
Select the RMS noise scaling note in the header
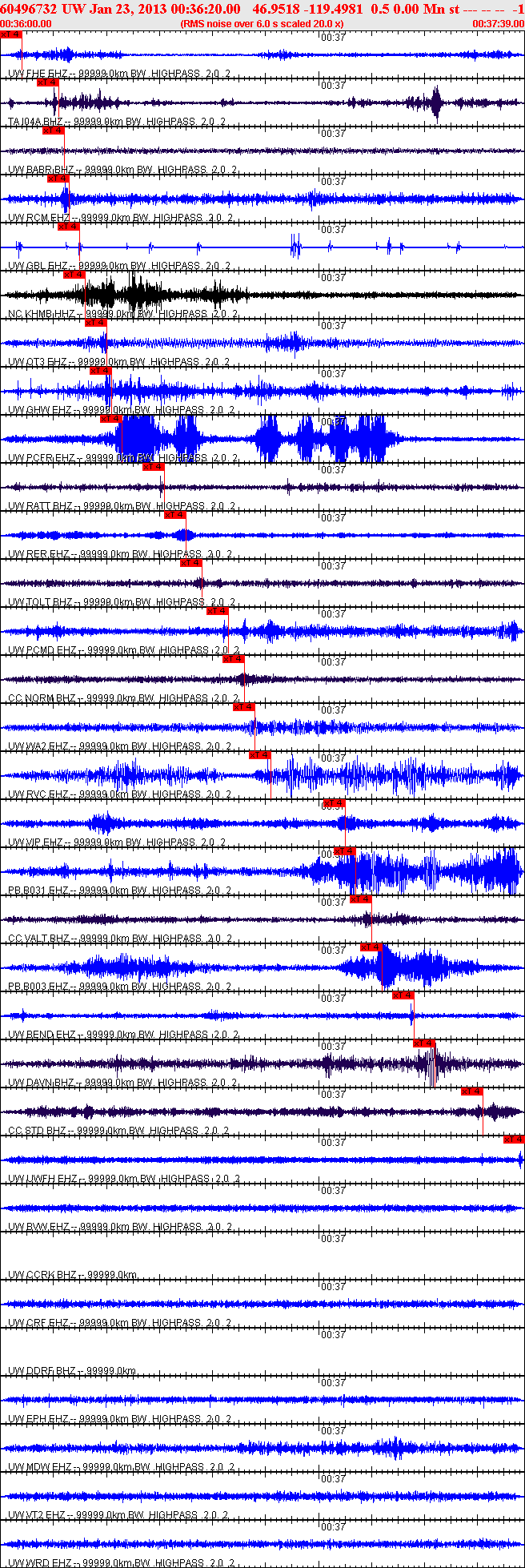tap(262, 24)
